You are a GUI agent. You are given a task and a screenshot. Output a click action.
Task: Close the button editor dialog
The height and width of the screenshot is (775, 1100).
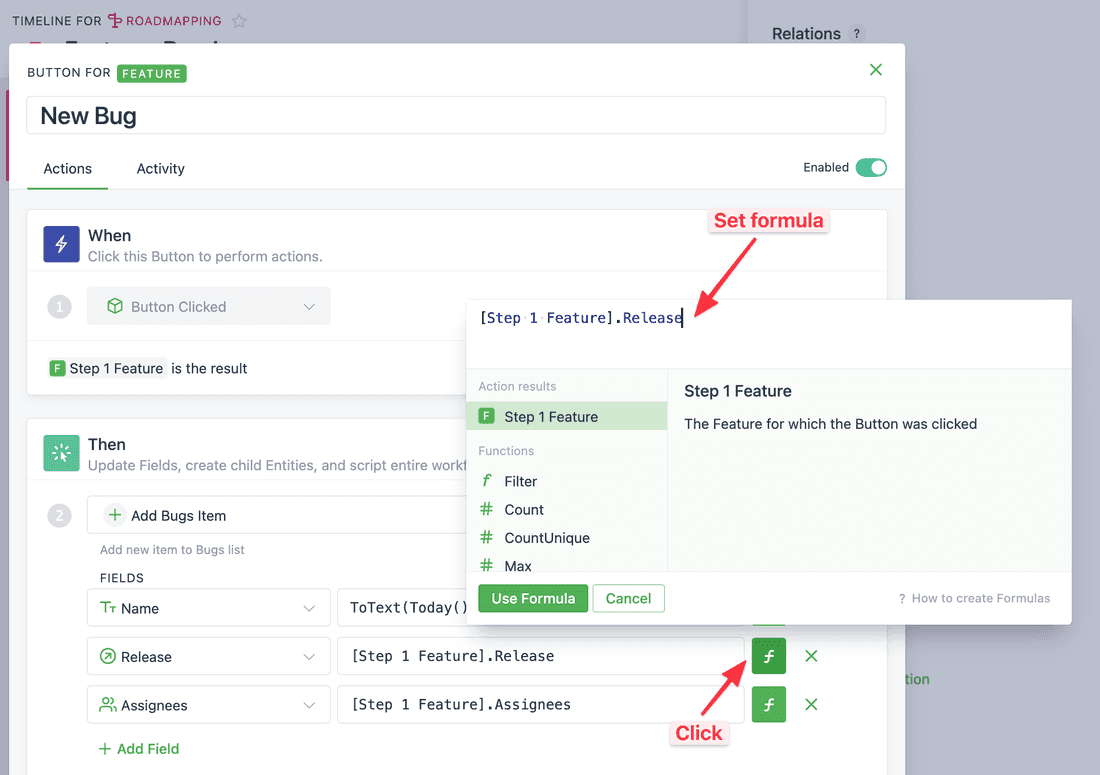point(876,69)
